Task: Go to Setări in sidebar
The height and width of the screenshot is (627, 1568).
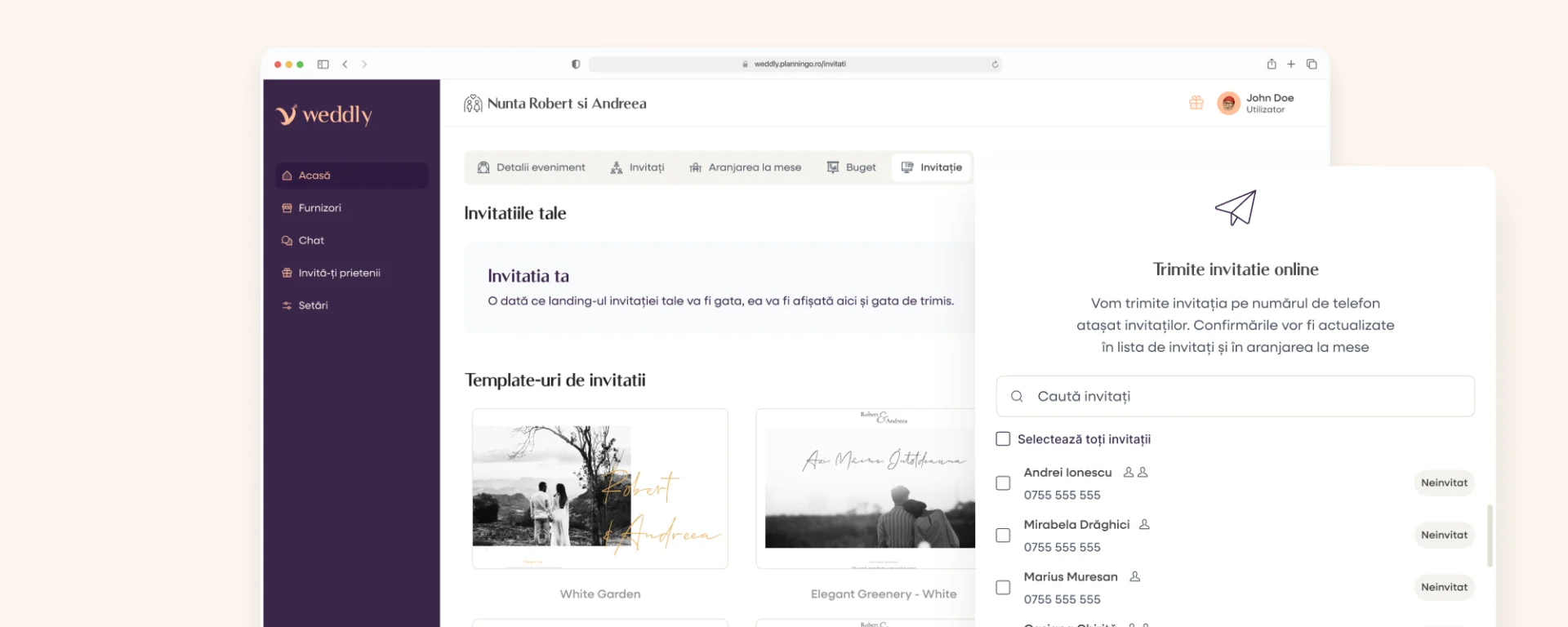Action: point(313,305)
